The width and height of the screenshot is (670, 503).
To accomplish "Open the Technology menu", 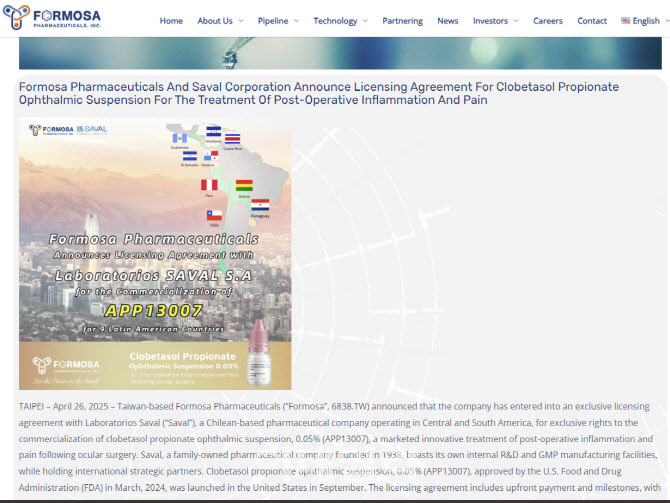I will coord(335,21).
